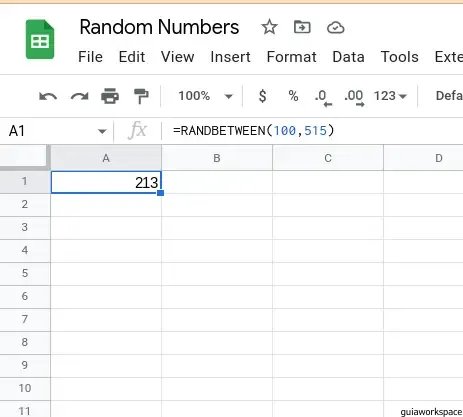
Task: Expand the A1 name box dropdown
Action: [102, 131]
